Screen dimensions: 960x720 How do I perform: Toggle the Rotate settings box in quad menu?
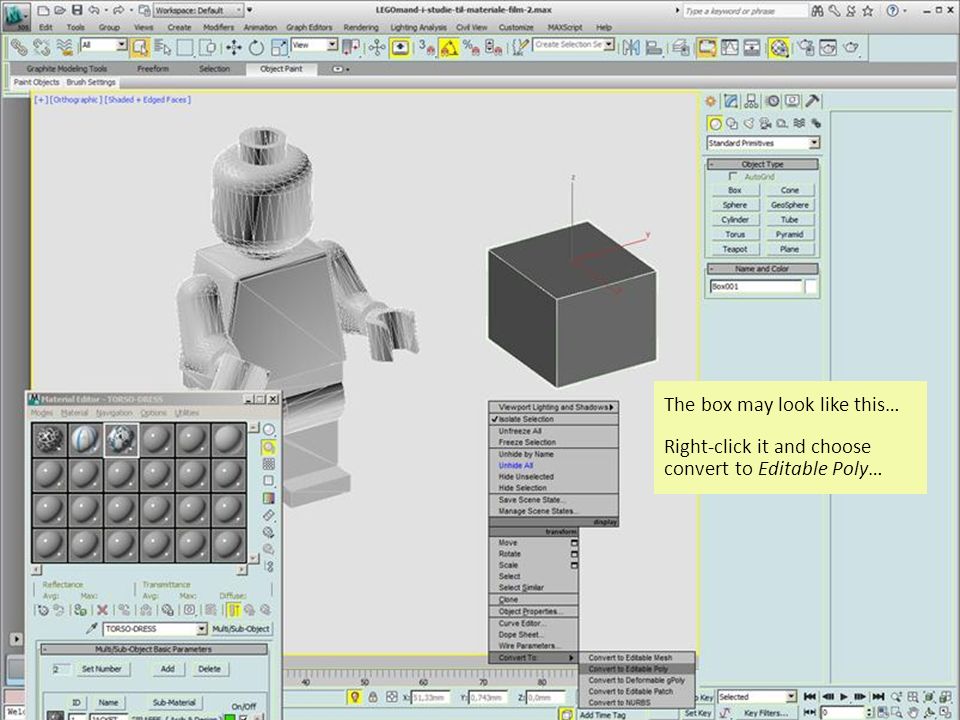[x=574, y=554]
